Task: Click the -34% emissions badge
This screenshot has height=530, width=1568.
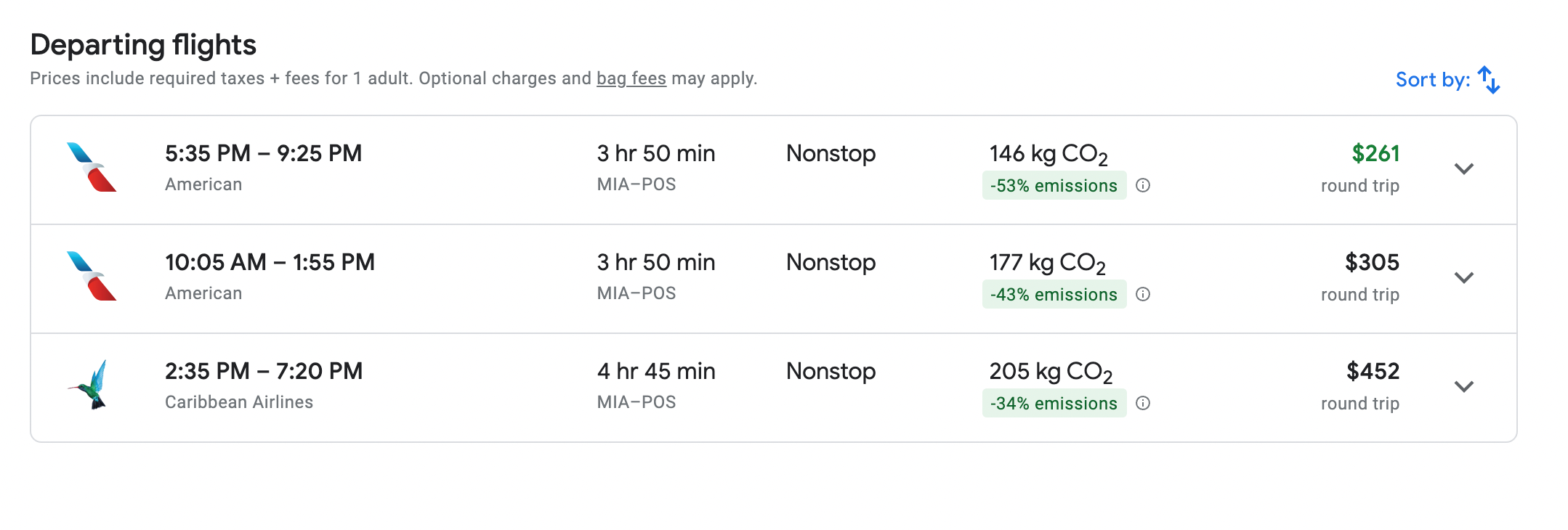Action: 1054,404
